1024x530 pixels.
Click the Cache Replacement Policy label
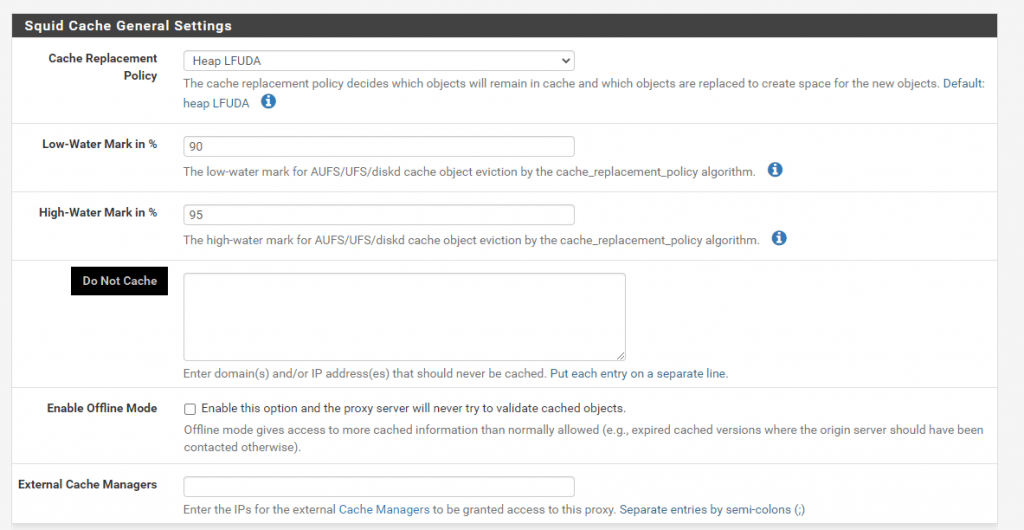point(103,67)
